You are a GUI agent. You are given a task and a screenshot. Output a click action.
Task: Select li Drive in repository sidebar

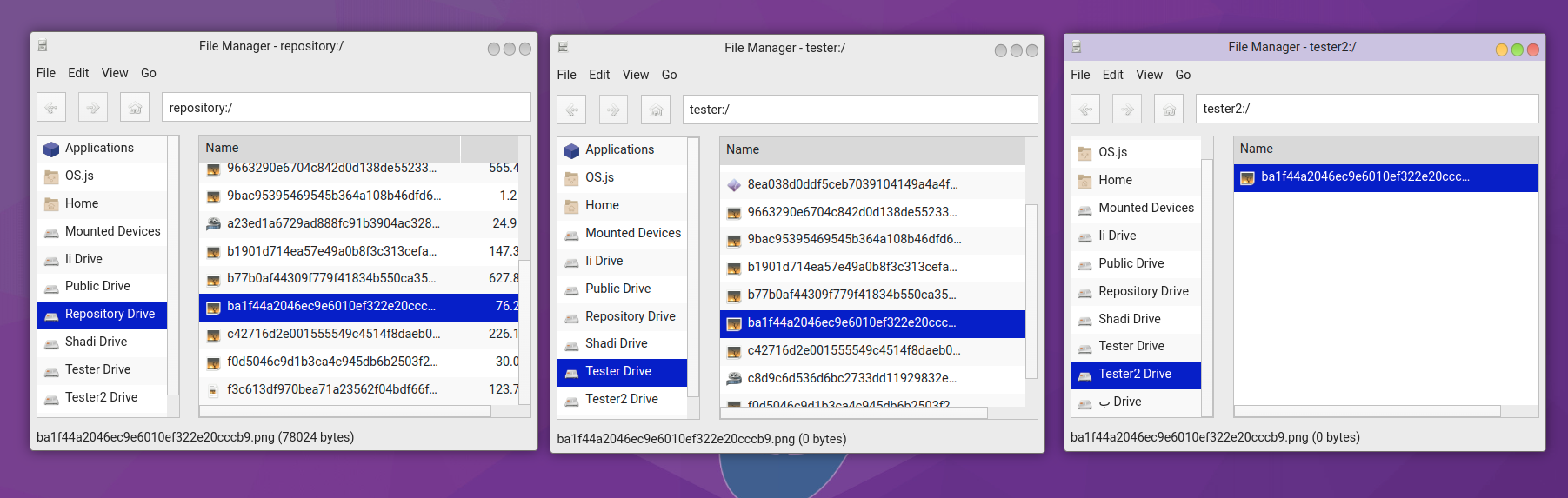[x=103, y=259]
